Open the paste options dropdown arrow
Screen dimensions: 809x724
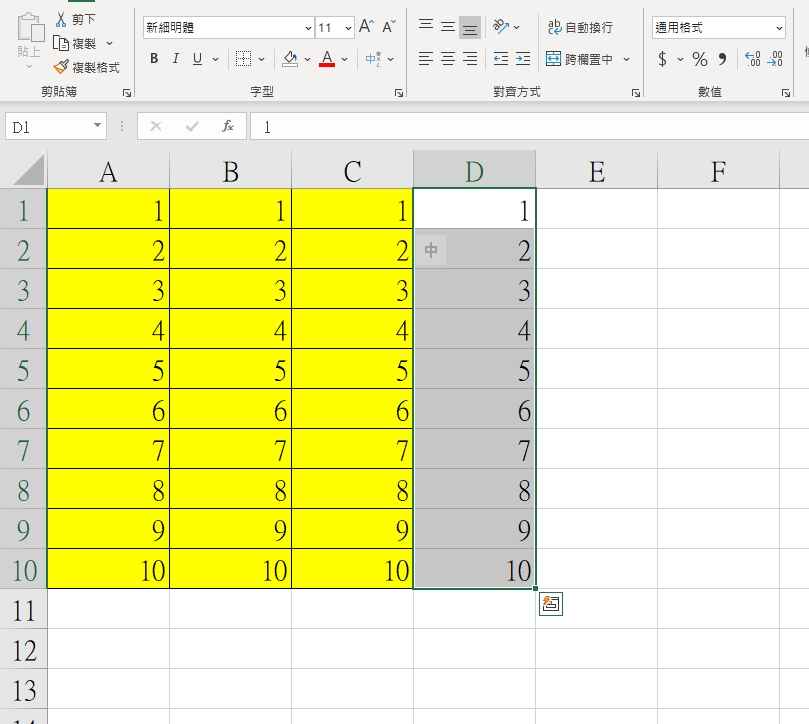coord(29,66)
